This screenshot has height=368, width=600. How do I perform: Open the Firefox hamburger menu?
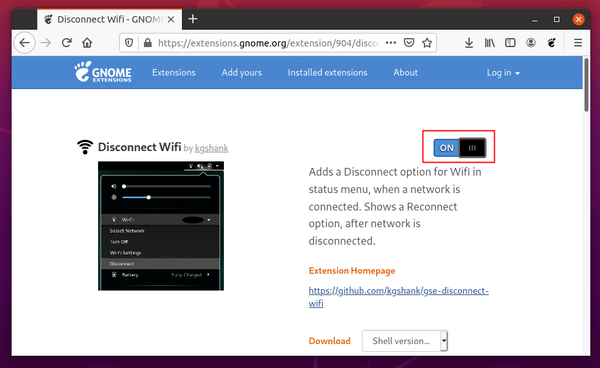578,43
